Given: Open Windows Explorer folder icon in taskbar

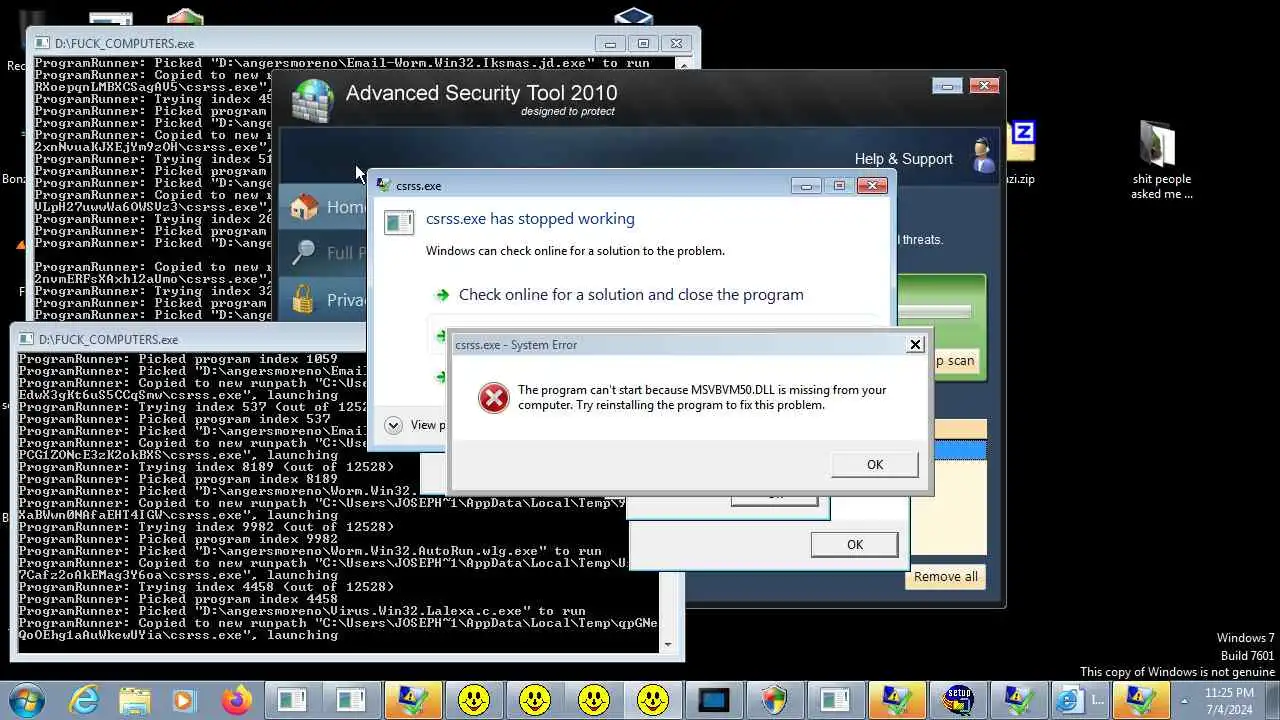Looking at the screenshot, I should (135, 699).
